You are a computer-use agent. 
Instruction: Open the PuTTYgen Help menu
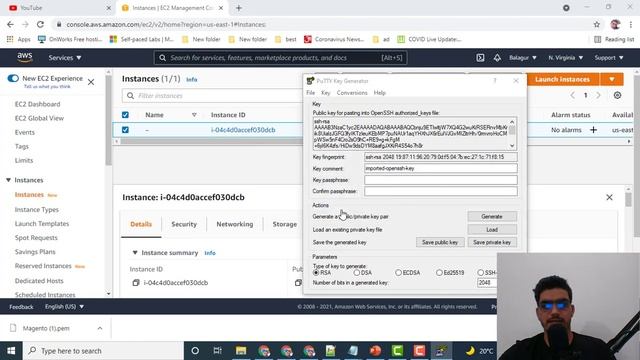[x=380, y=93]
